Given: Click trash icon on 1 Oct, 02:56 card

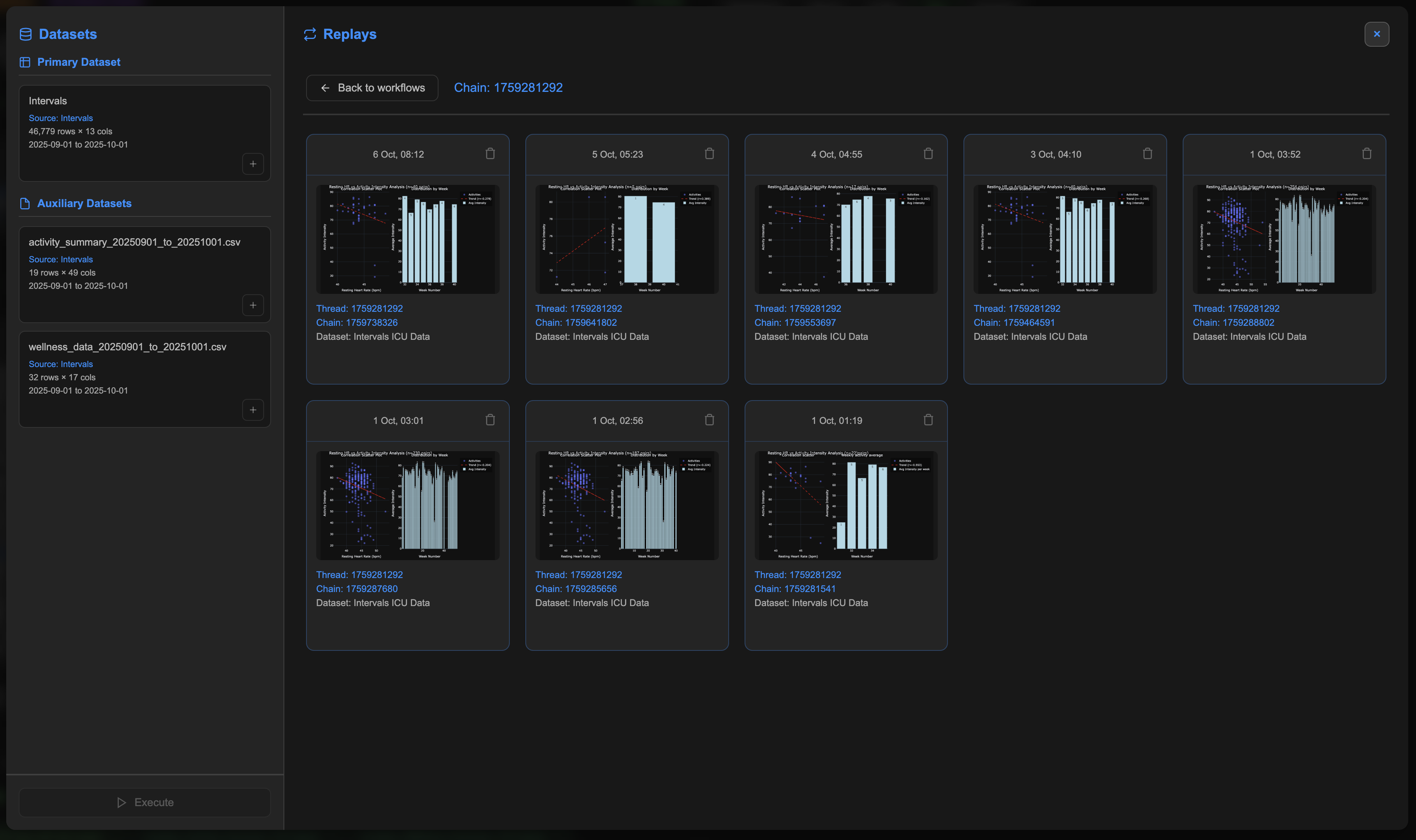Looking at the screenshot, I should 709,420.
